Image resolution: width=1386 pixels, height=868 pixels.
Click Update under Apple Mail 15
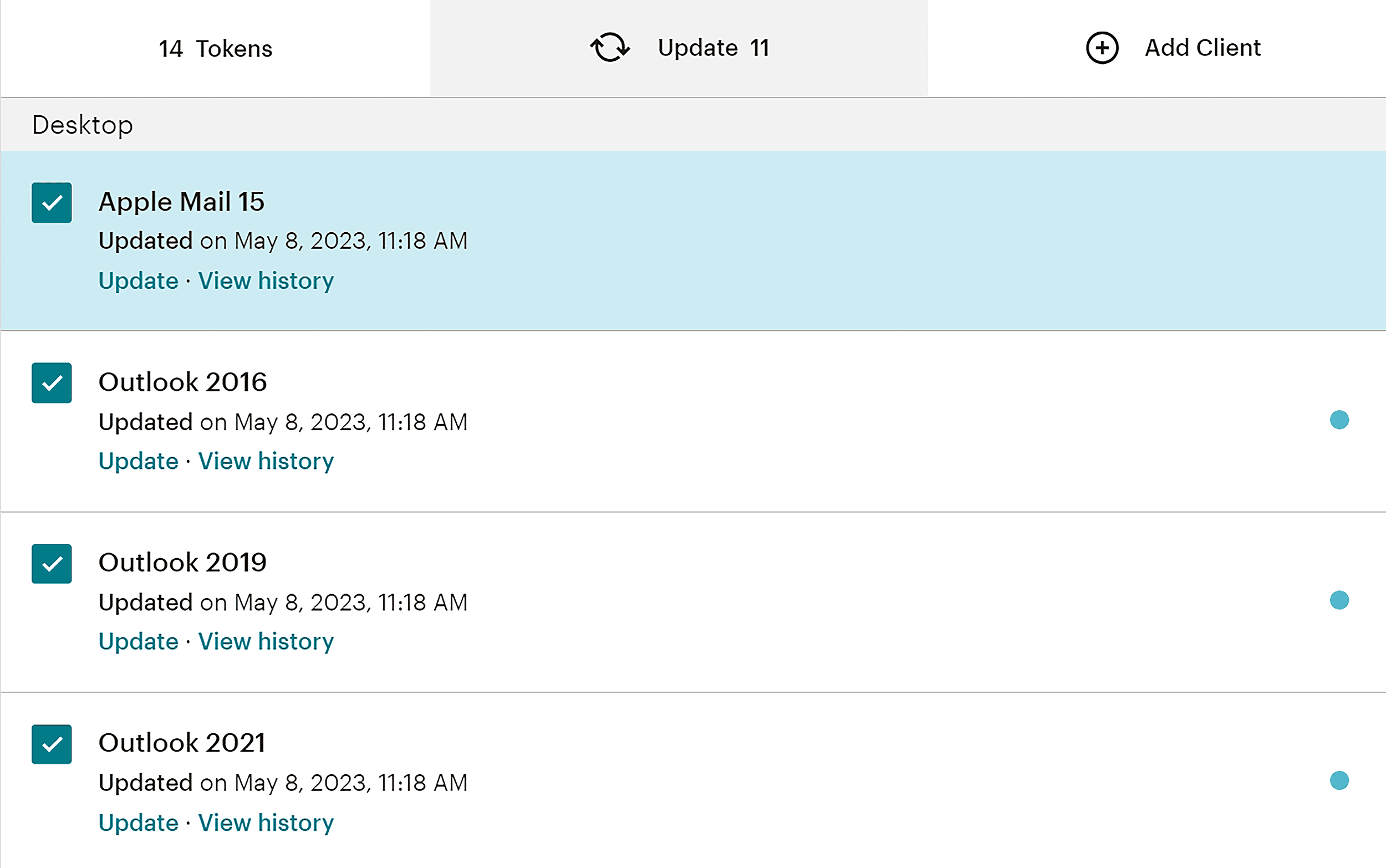tap(138, 280)
